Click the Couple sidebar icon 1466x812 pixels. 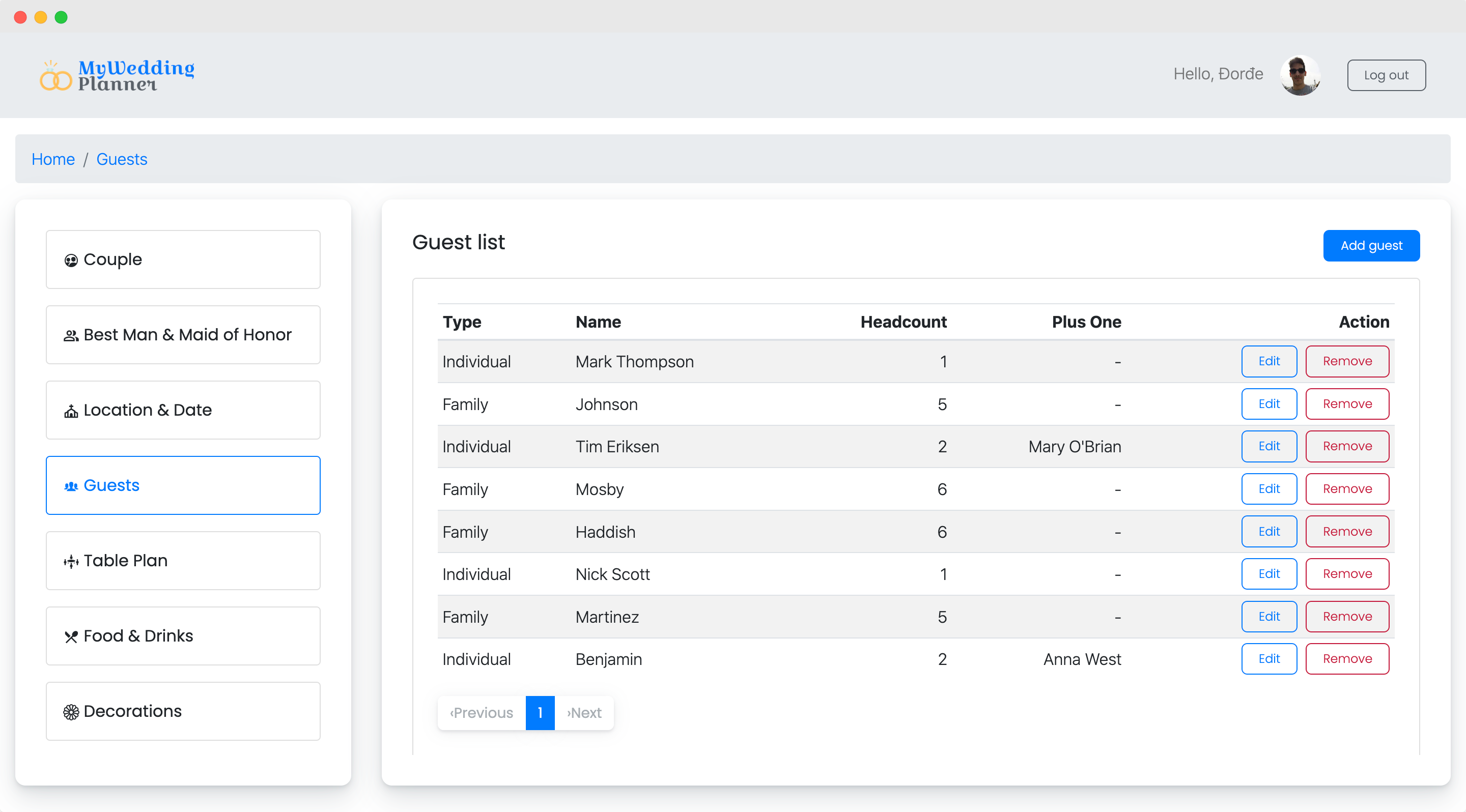click(71, 259)
